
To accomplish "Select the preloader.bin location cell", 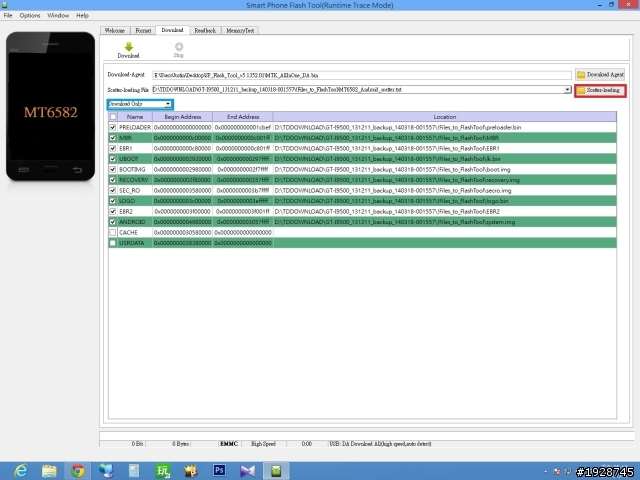I will (x=445, y=128).
